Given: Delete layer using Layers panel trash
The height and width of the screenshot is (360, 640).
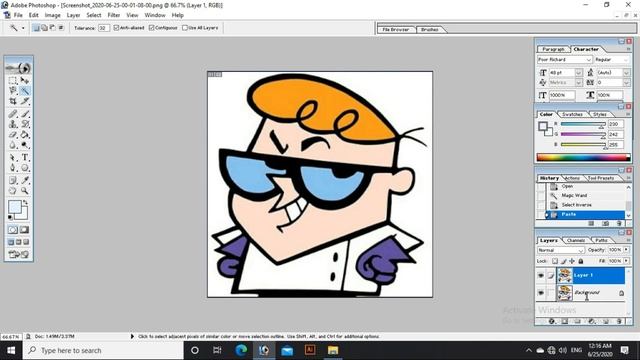Looking at the screenshot, I should (x=619, y=321).
